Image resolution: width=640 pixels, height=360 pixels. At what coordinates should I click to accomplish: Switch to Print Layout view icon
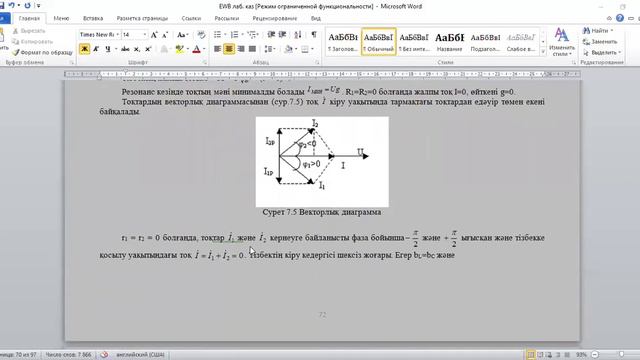click(x=531, y=355)
